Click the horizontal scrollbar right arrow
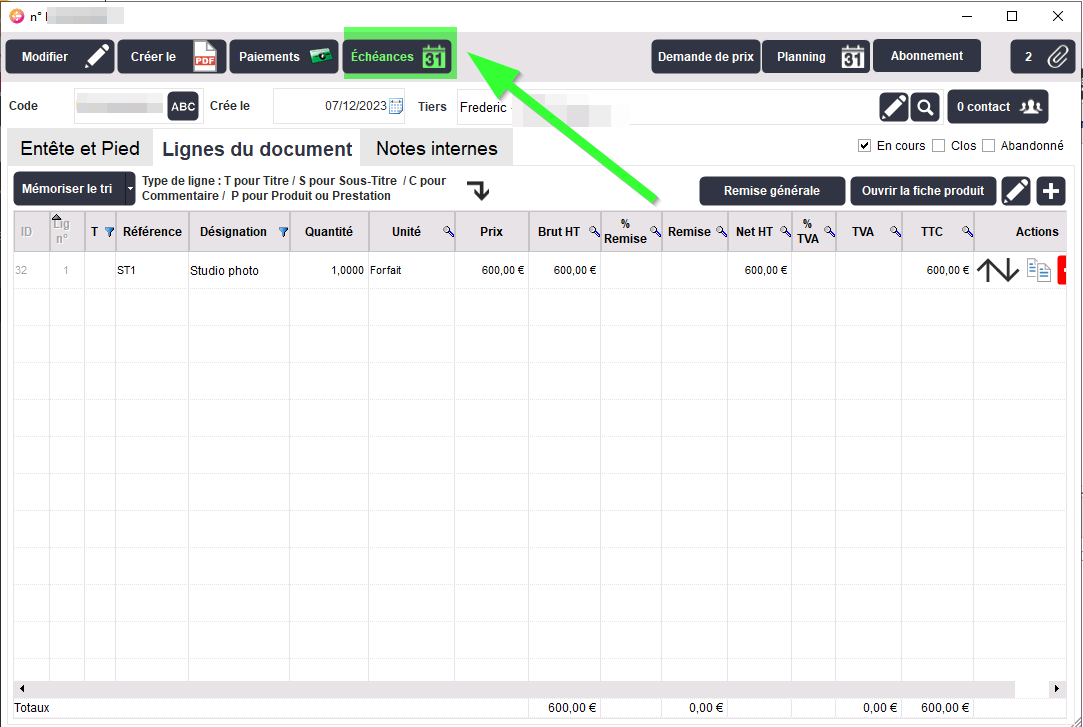Screen dimensions: 1083x727 (x=1057, y=689)
